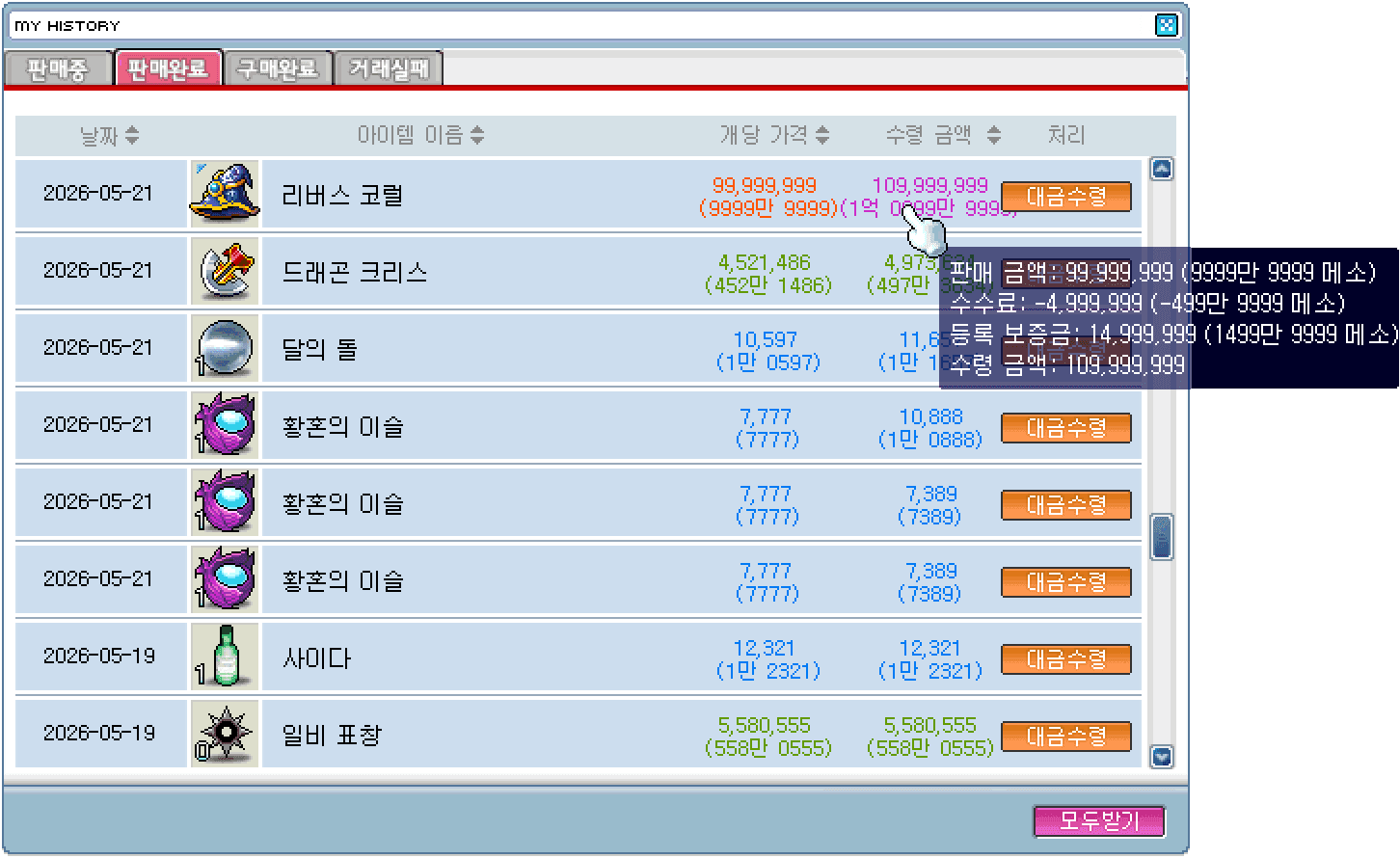Screen dimensions: 1400x858
Task: Click the list scrollbar thumb
Action: tap(1162, 536)
